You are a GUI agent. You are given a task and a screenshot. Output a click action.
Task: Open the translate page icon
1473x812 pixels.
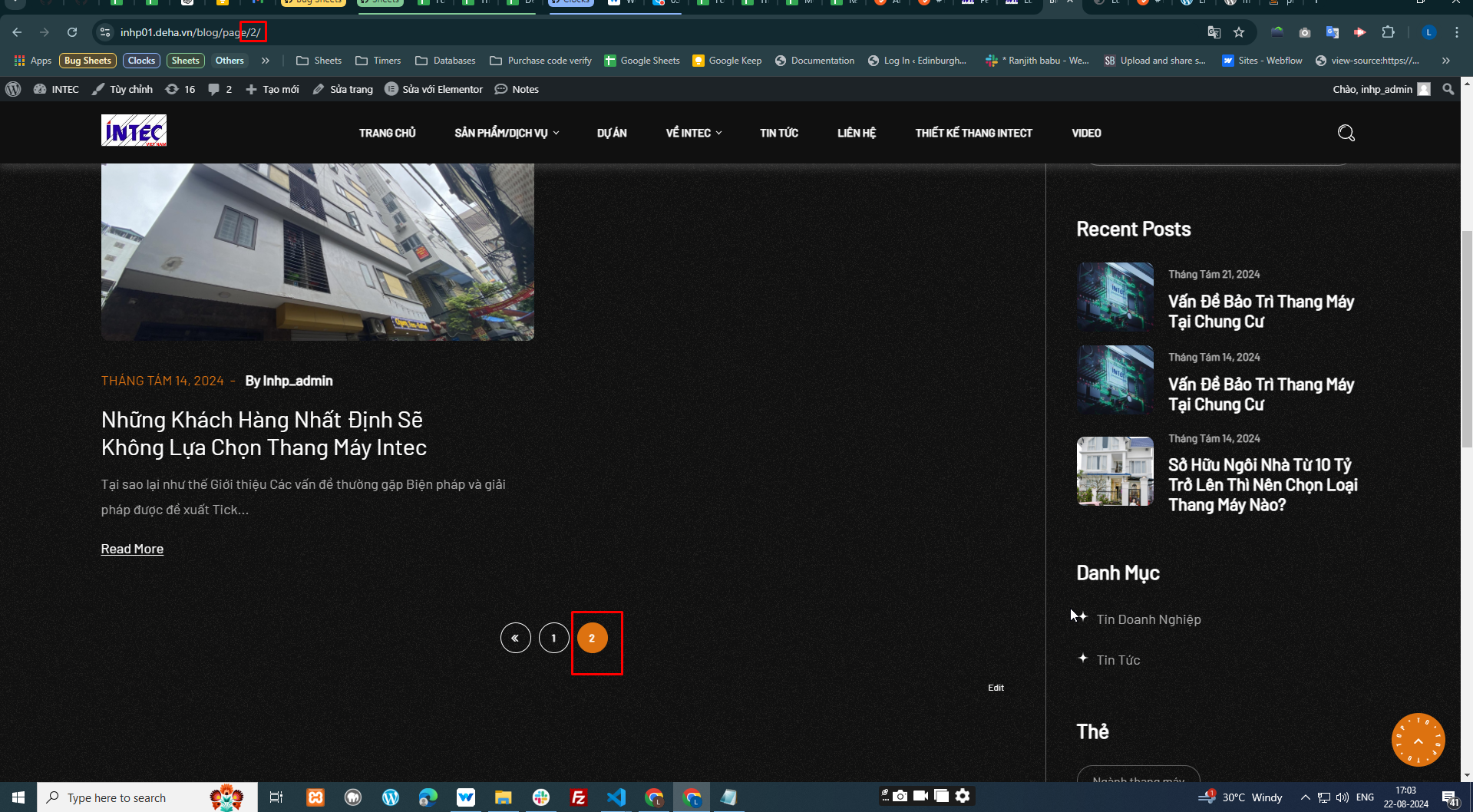point(1214,32)
